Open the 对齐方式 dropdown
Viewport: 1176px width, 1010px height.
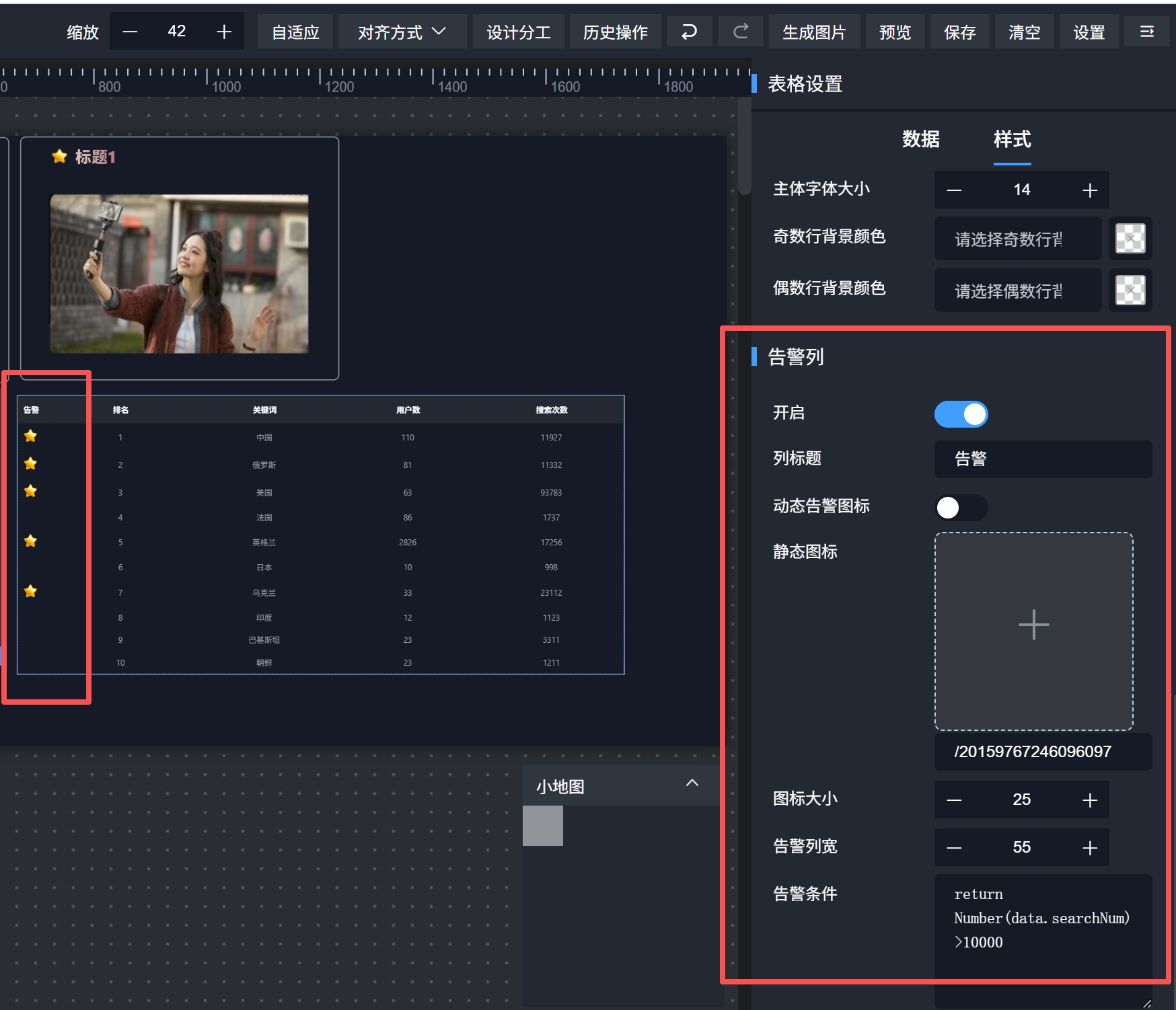402,32
